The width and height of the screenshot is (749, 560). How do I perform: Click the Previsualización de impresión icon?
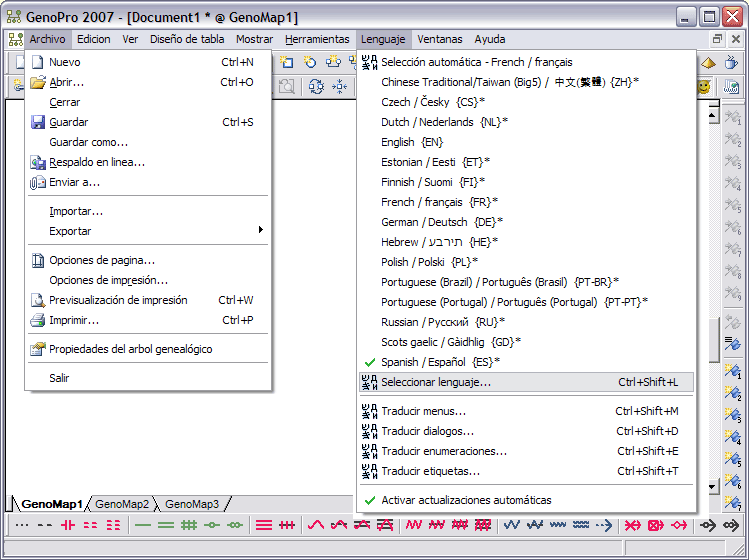[x=38, y=300]
